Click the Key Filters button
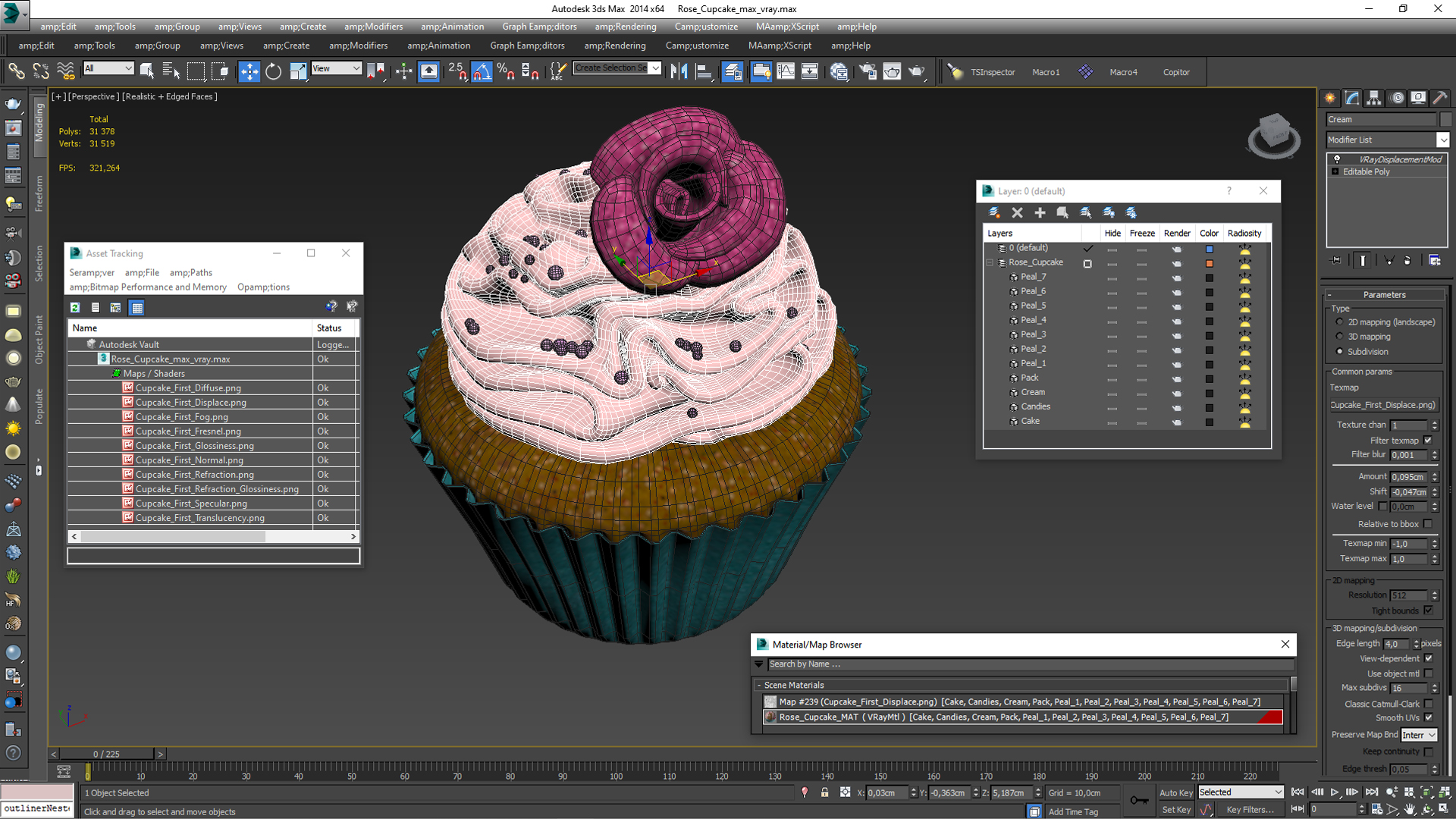Screen dimensions: 1456x819 click(1250, 810)
